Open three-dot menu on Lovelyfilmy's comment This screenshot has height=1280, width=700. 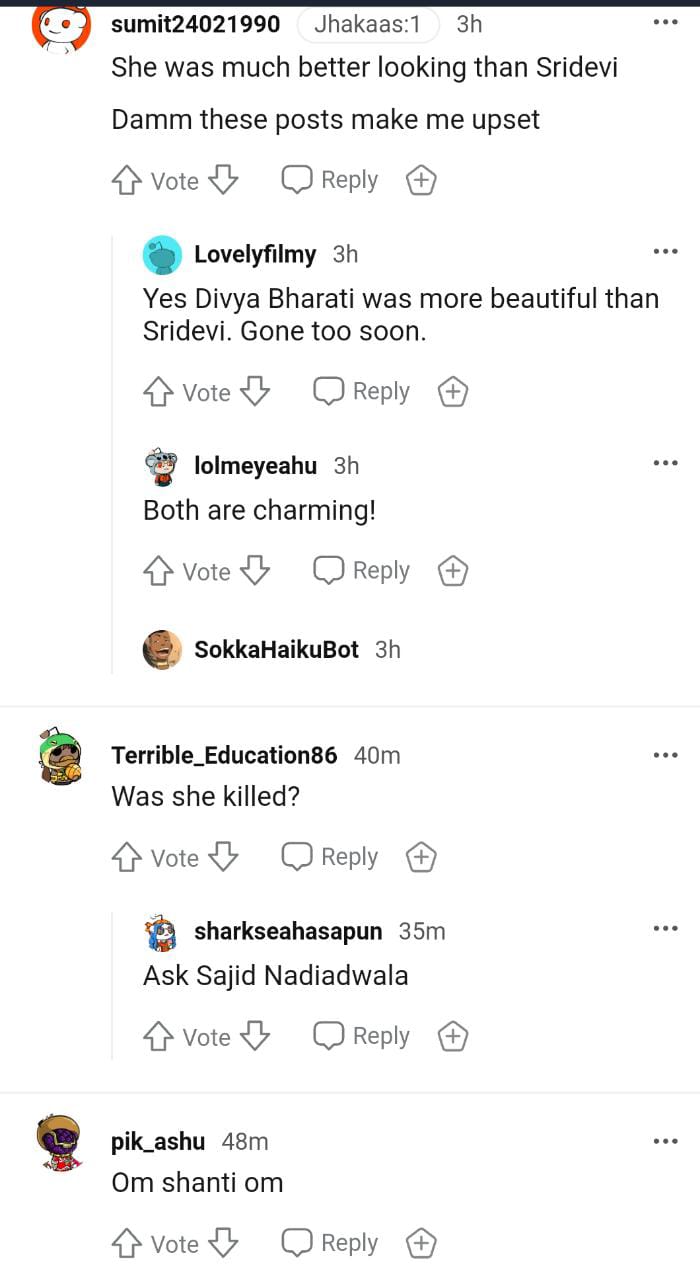[665, 251]
